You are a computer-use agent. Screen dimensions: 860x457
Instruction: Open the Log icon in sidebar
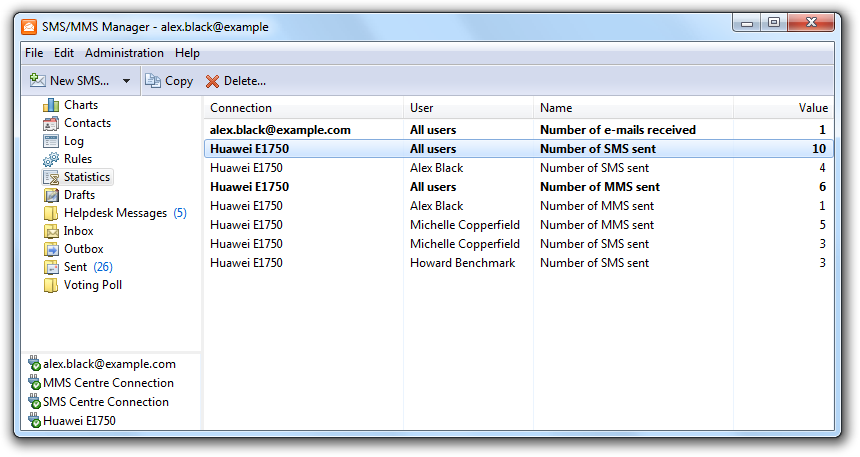click(x=51, y=141)
